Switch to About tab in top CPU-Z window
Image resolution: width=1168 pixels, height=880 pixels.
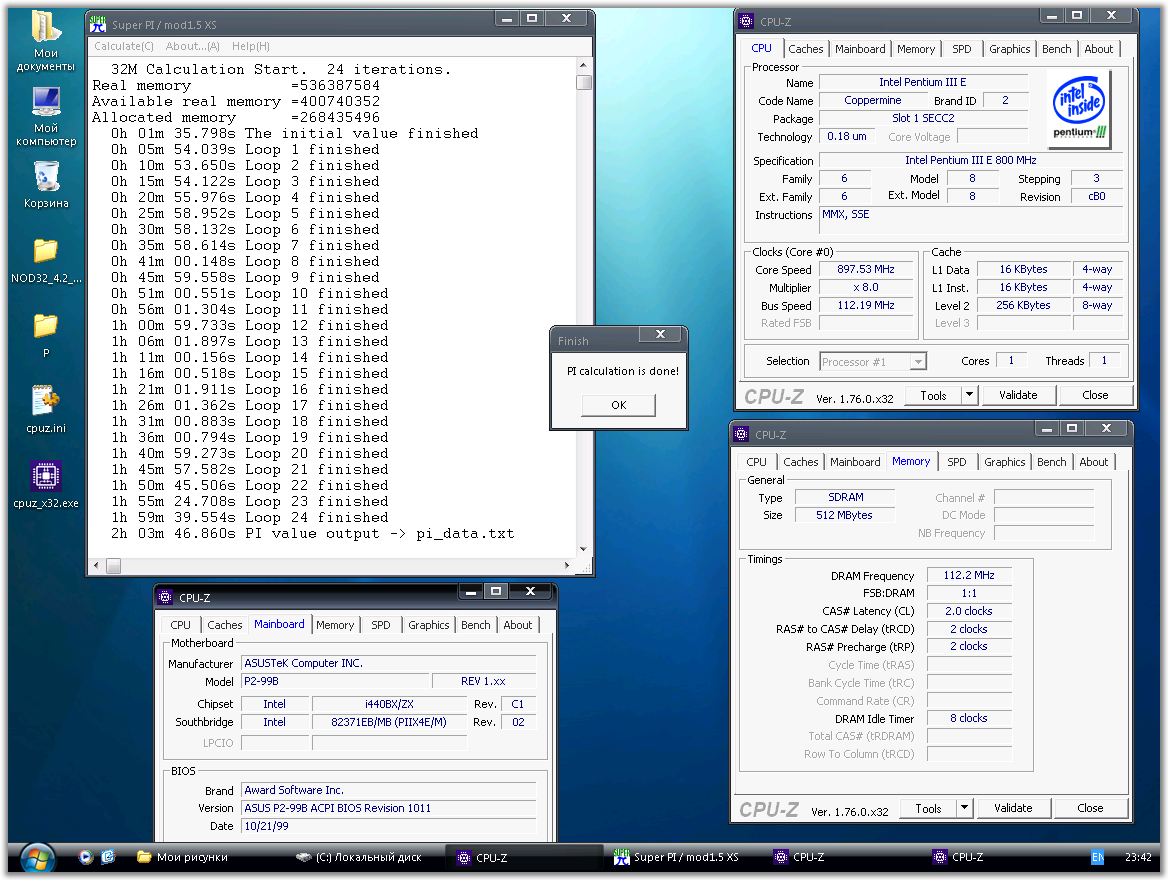coord(1098,49)
